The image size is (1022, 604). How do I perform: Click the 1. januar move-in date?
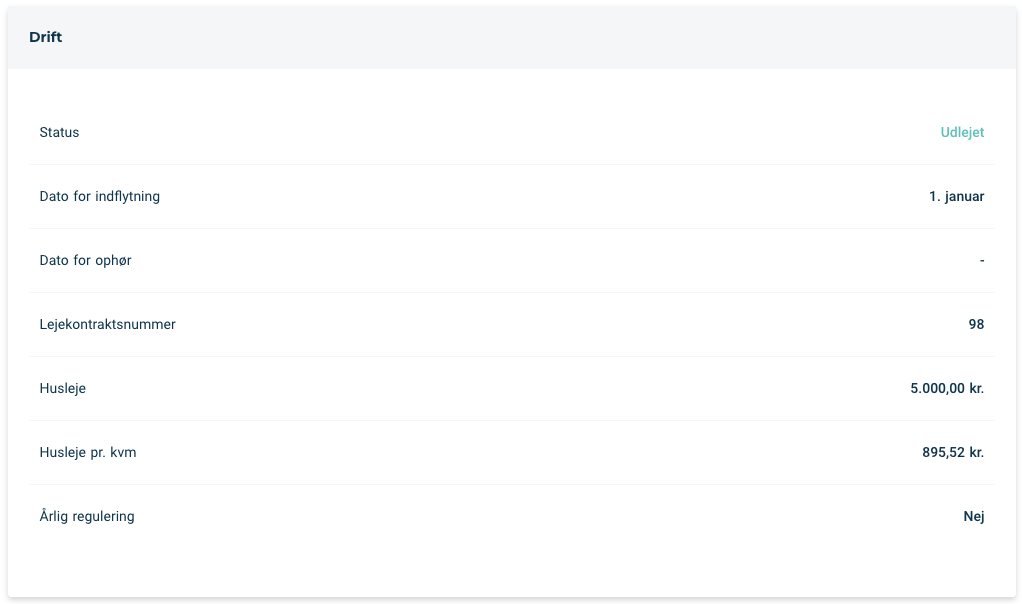(956, 196)
